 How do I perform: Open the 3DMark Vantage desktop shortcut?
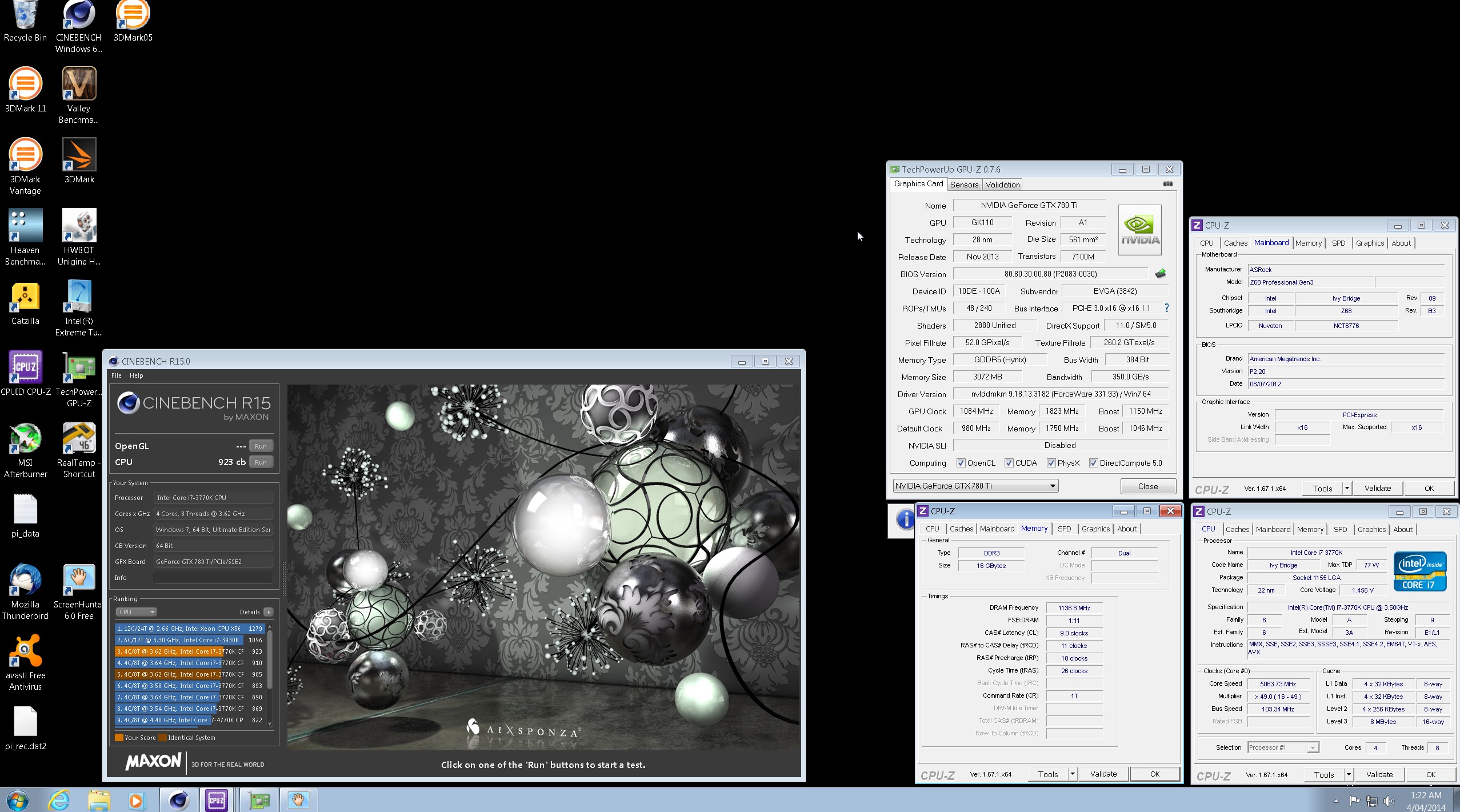tap(25, 166)
